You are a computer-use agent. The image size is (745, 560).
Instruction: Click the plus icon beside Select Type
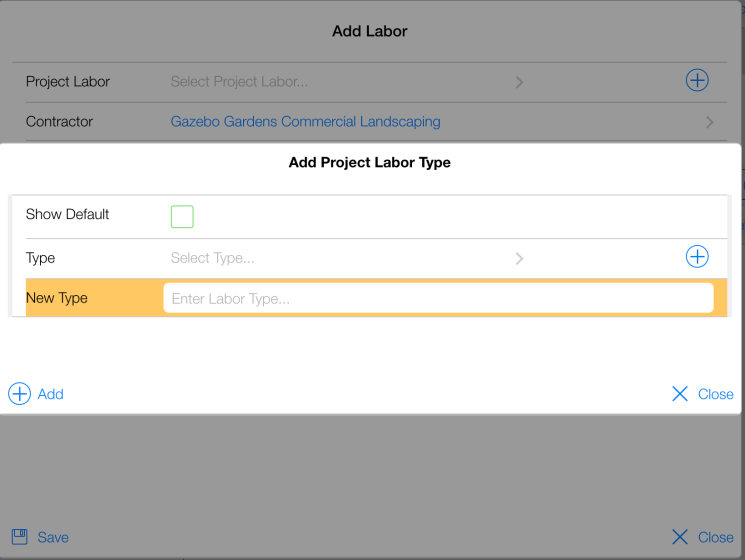[697, 257]
